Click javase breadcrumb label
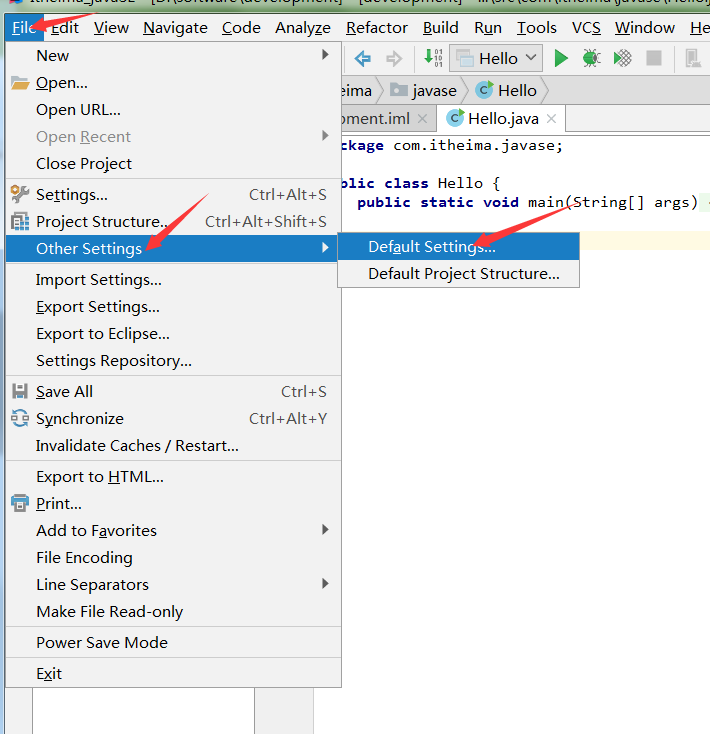 pos(434,90)
